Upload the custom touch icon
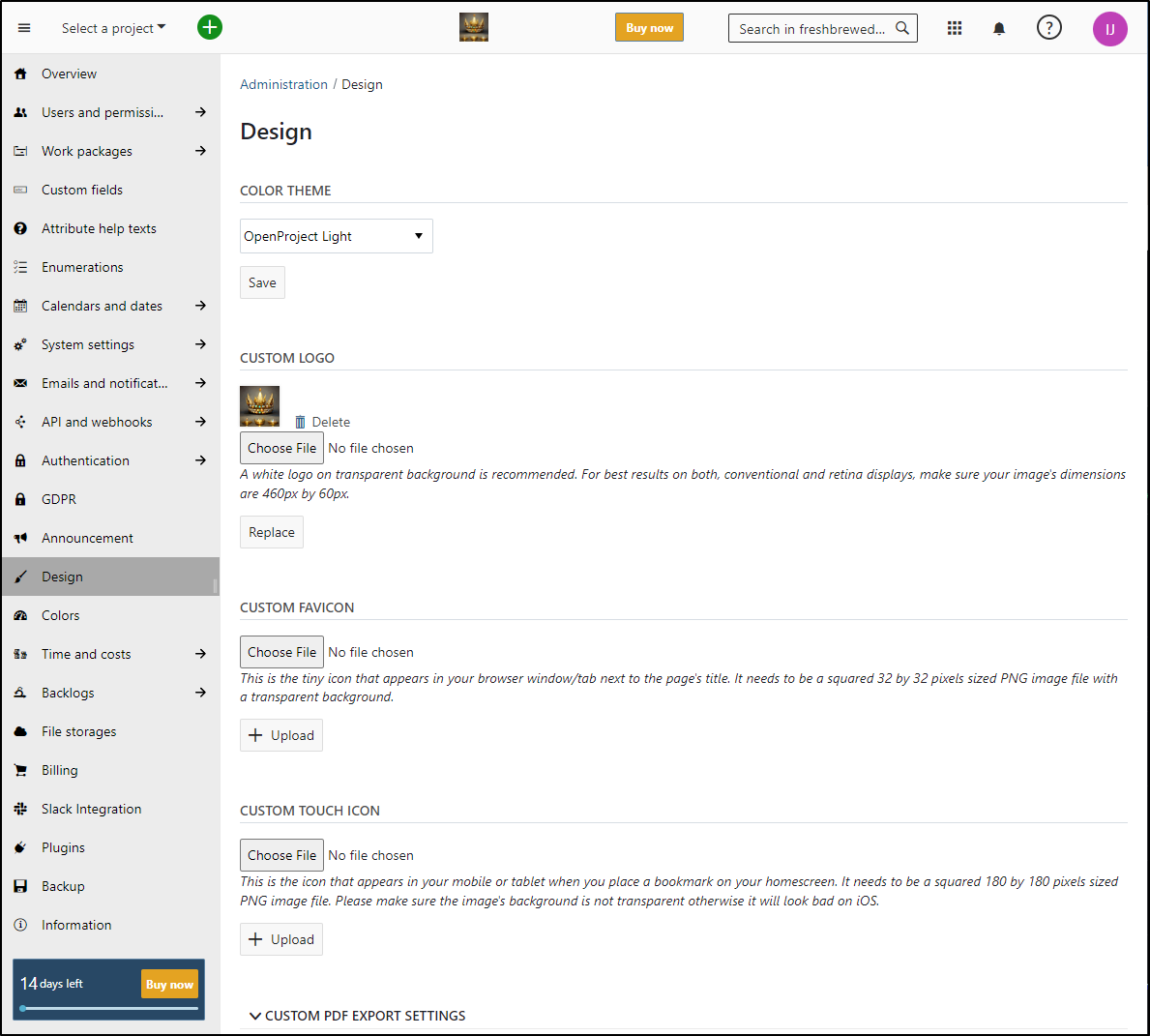Viewport: 1150px width, 1036px height. (x=280, y=939)
